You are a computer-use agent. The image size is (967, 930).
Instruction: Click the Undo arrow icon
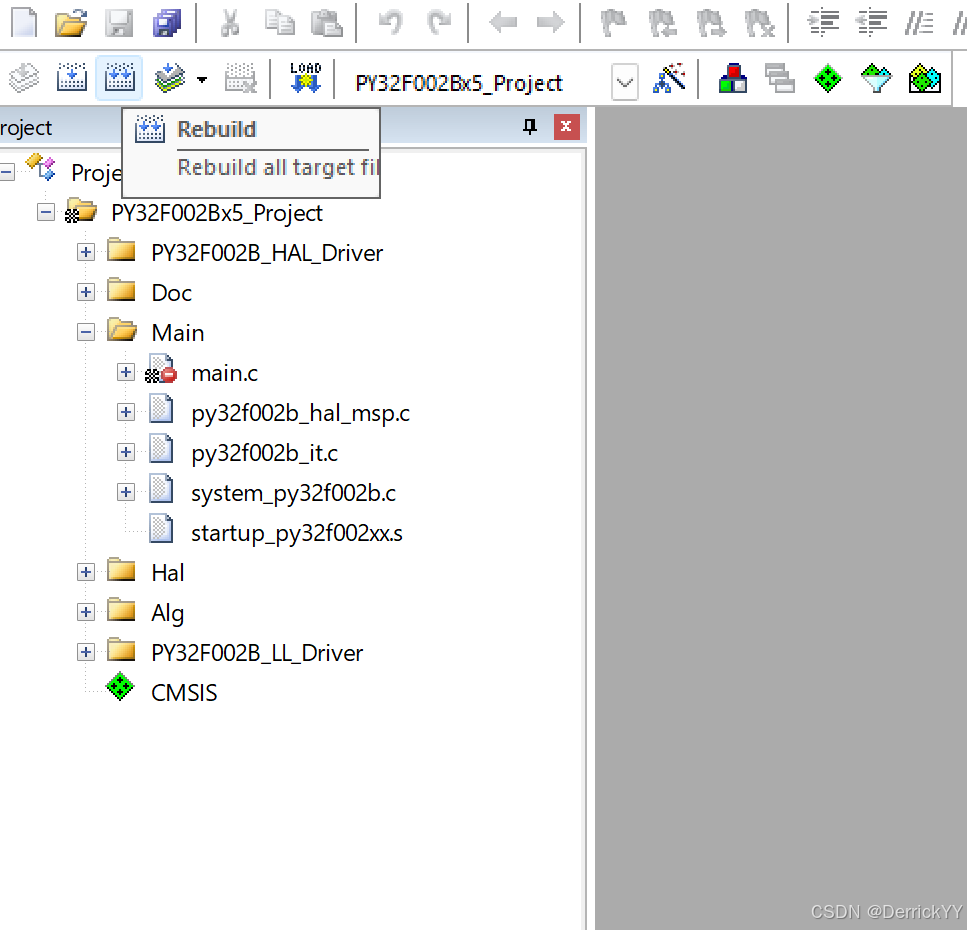click(391, 23)
